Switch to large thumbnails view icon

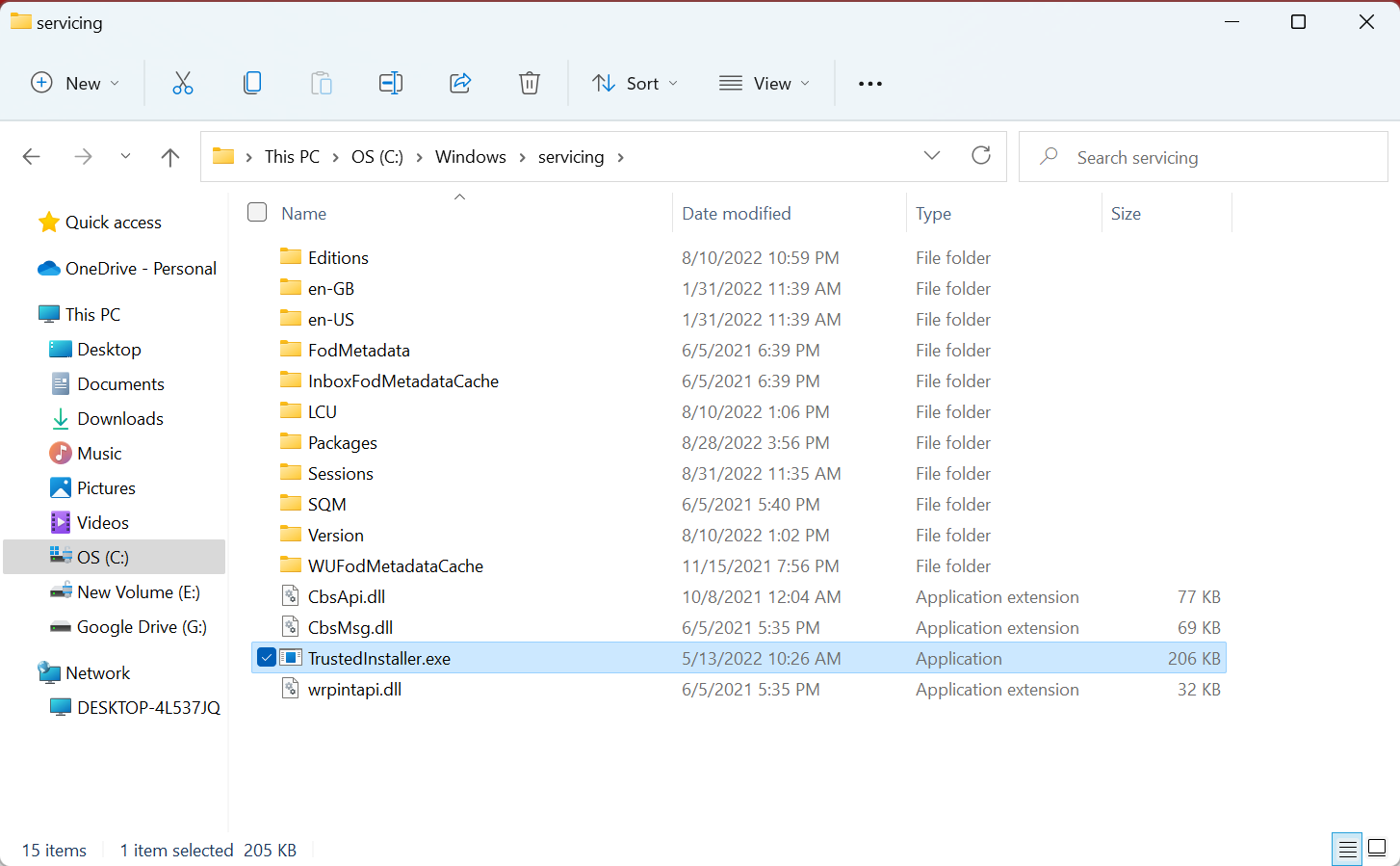tap(1377, 849)
